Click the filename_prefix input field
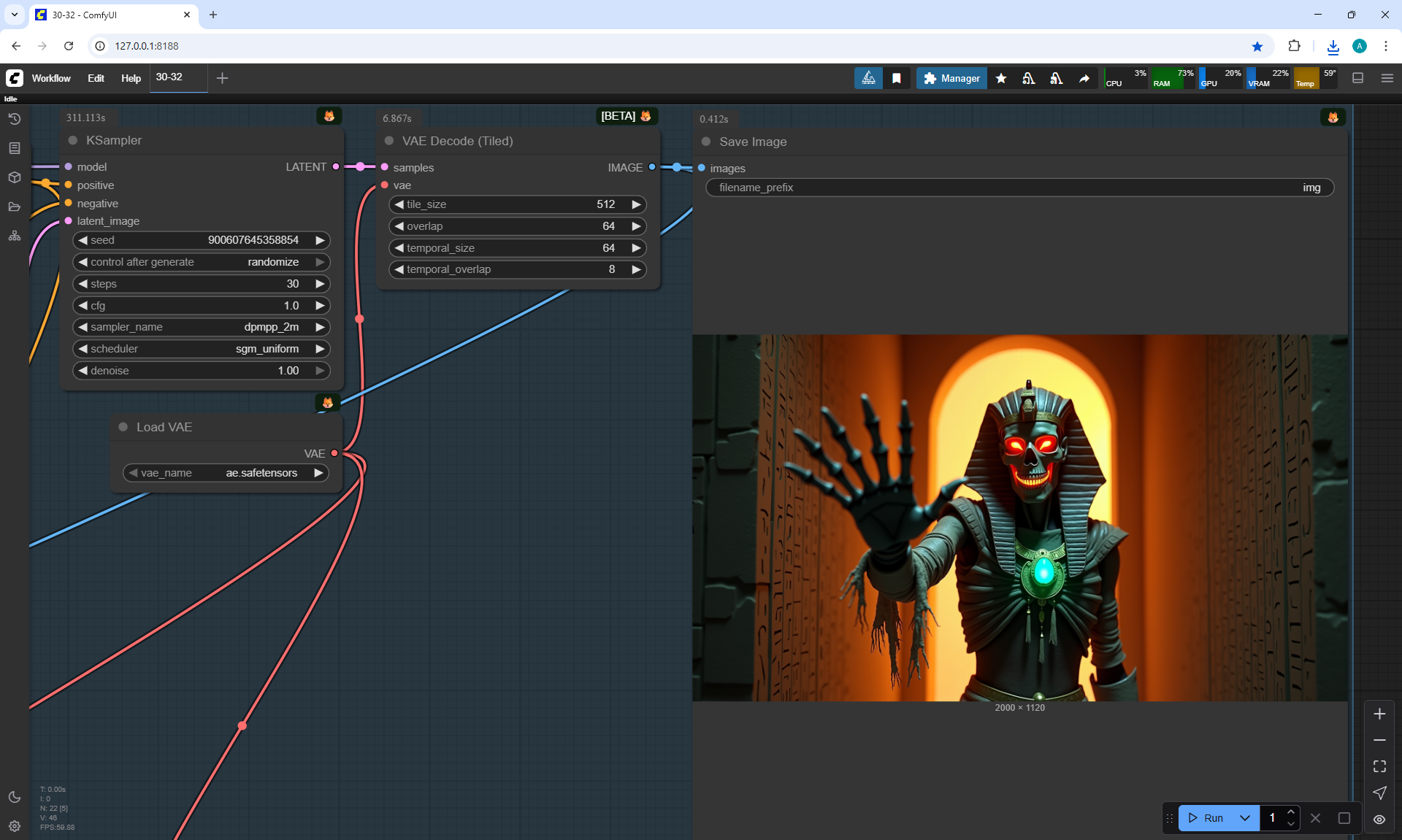The width and height of the screenshot is (1402, 840). pos(1019,188)
